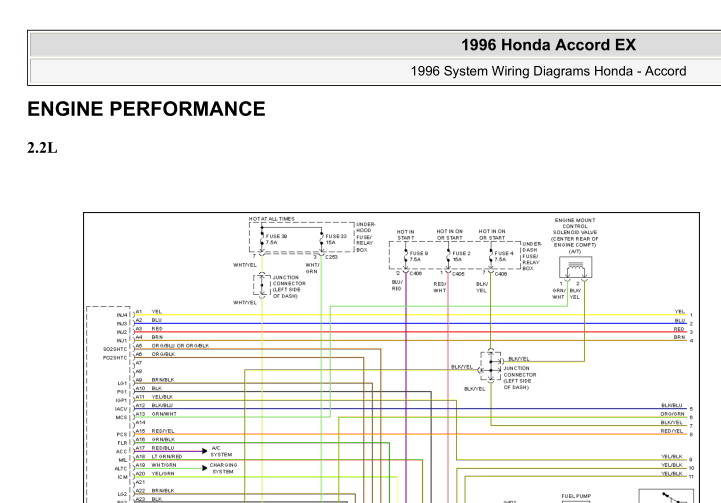This screenshot has width=721, height=503.
Task: Click the "PCS" terminal label
Action: pyautogui.click(x=122, y=434)
